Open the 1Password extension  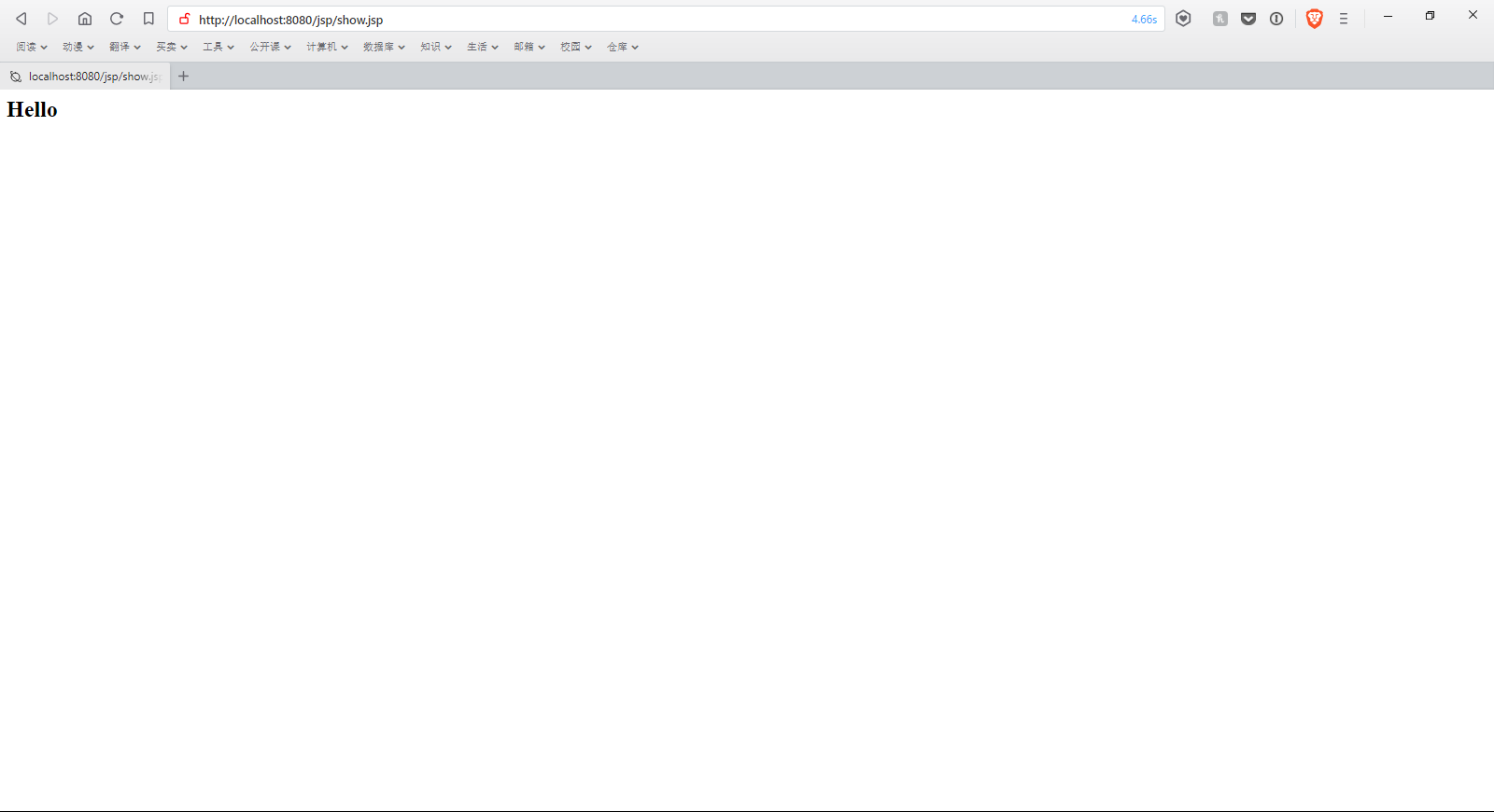pos(1276,19)
